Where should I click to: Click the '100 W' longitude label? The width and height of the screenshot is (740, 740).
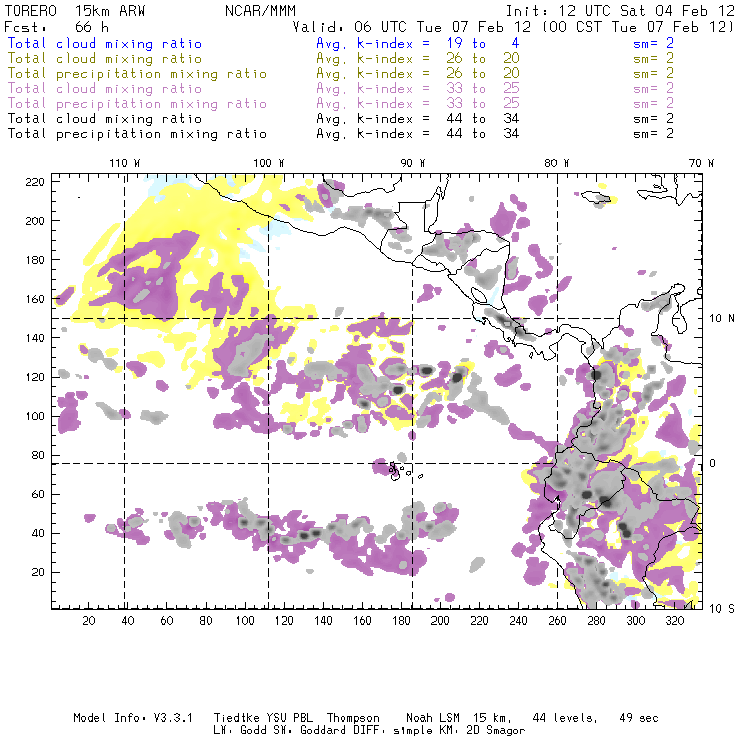click(269, 163)
